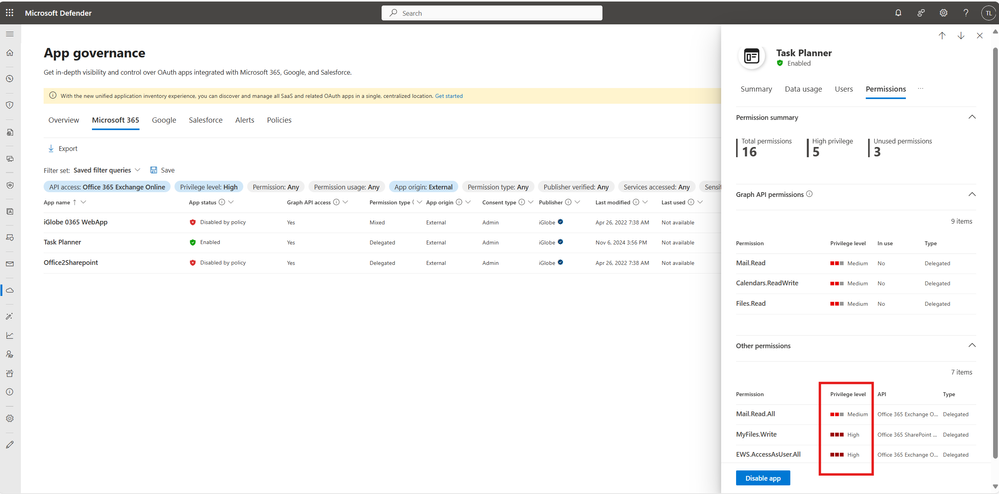The image size is (999, 494).
Task: Click the Task Planner app logo icon
Action: pos(752,57)
